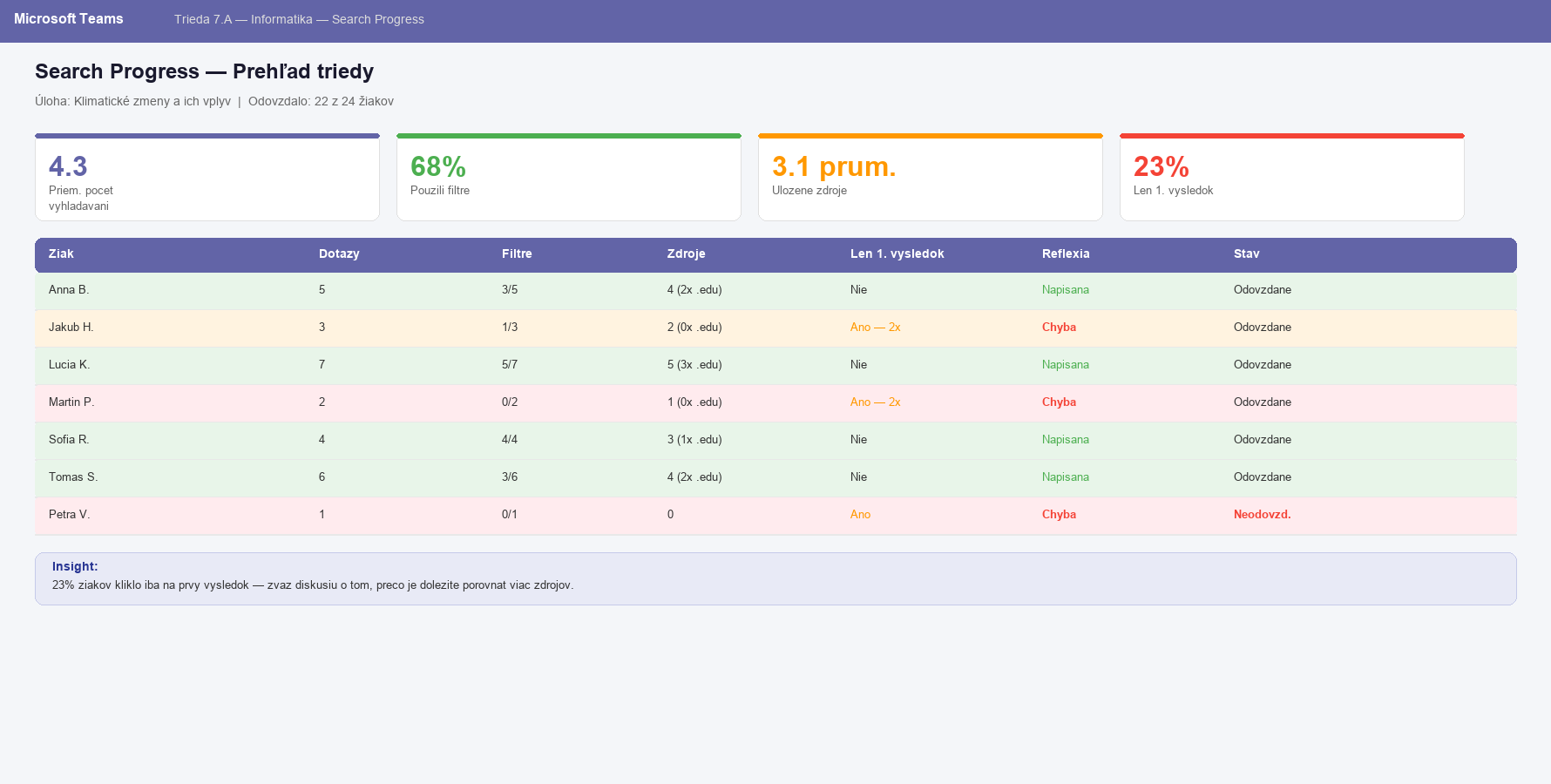Screen dimensions: 1551x784
Task: Click Ano — 2x for Jakub H.
Action: pyautogui.click(x=875, y=328)
